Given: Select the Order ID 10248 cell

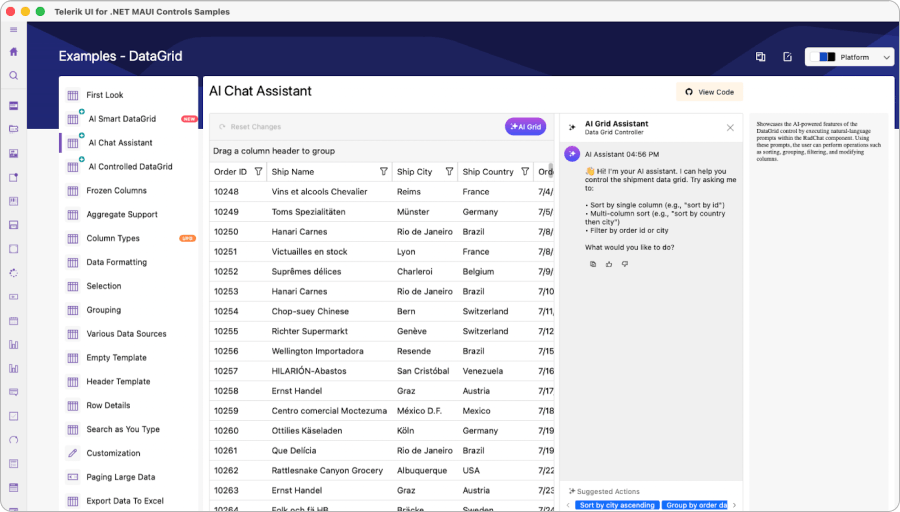Looking at the screenshot, I should click(x=238, y=192).
